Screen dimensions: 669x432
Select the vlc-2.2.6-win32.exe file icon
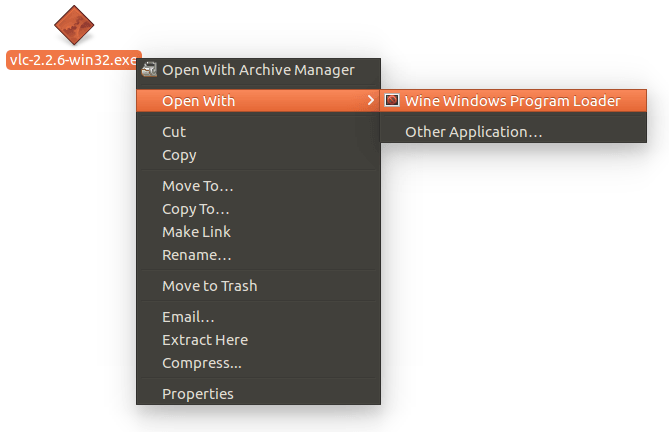pos(74,25)
